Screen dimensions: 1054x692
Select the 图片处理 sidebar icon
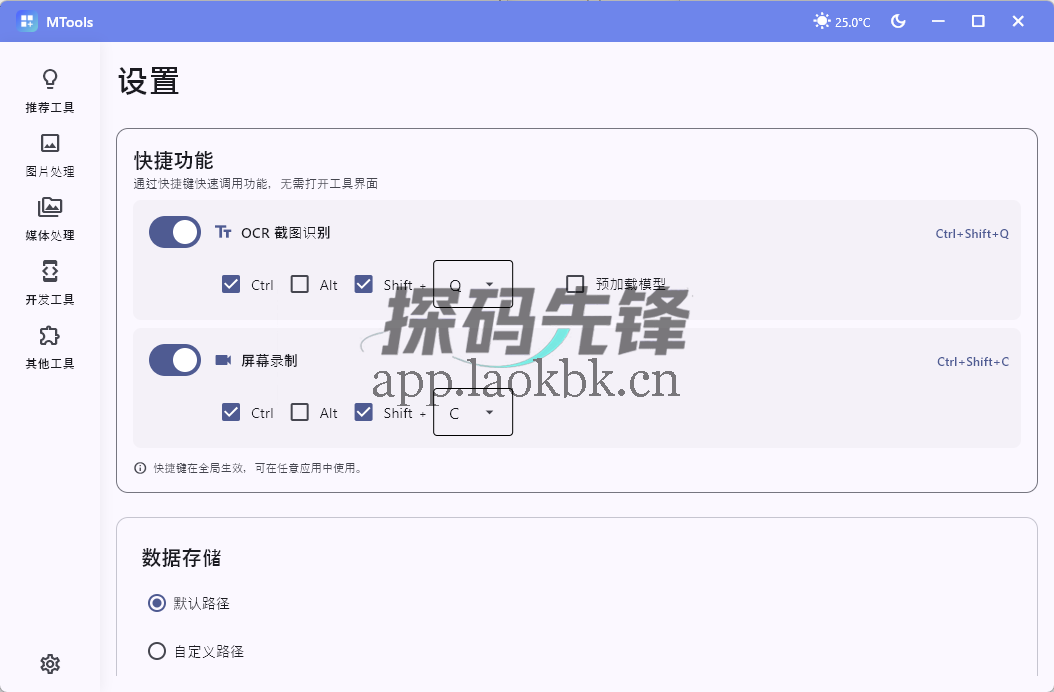coord(49,143)
